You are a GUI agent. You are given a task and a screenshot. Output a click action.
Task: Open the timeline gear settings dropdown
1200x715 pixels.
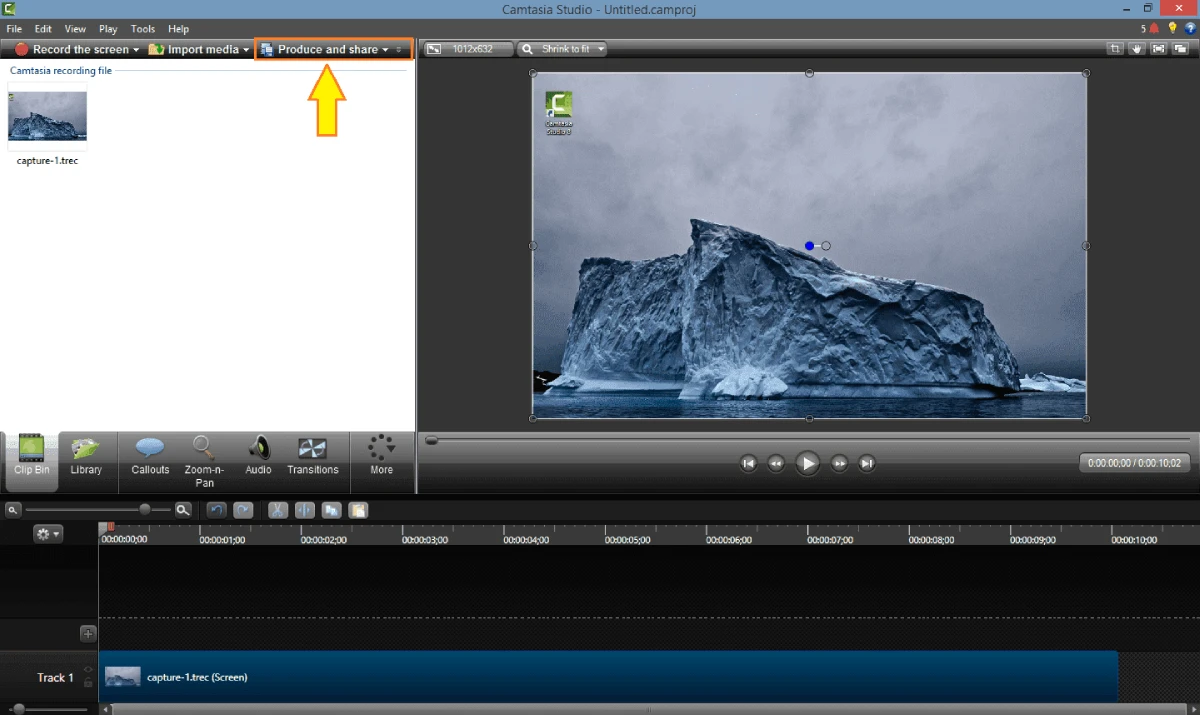(48, 534)
